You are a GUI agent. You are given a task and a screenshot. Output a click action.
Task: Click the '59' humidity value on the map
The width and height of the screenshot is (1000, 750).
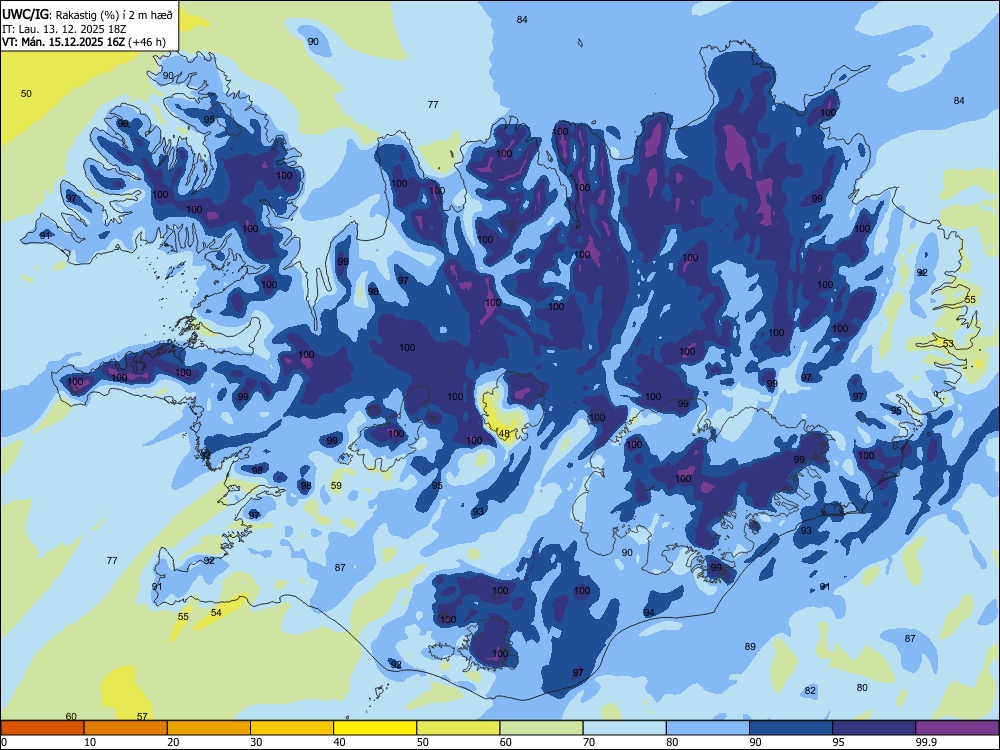click(x=336, y=485)
